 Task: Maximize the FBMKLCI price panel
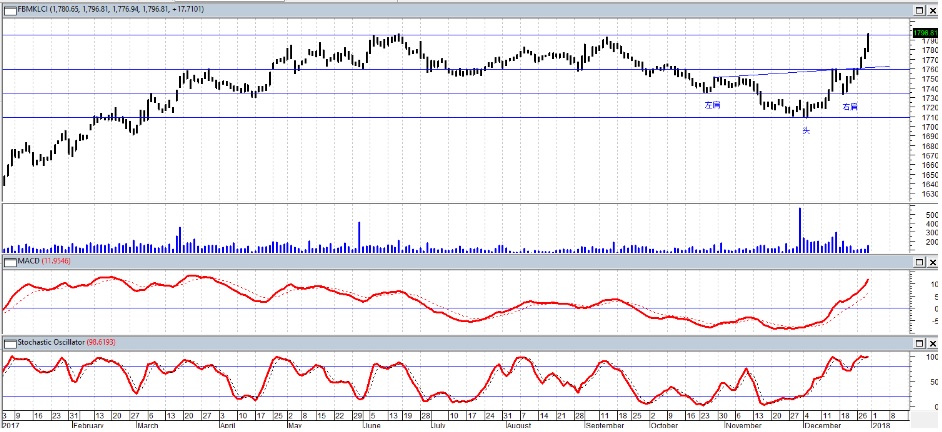tap(919, 10)
